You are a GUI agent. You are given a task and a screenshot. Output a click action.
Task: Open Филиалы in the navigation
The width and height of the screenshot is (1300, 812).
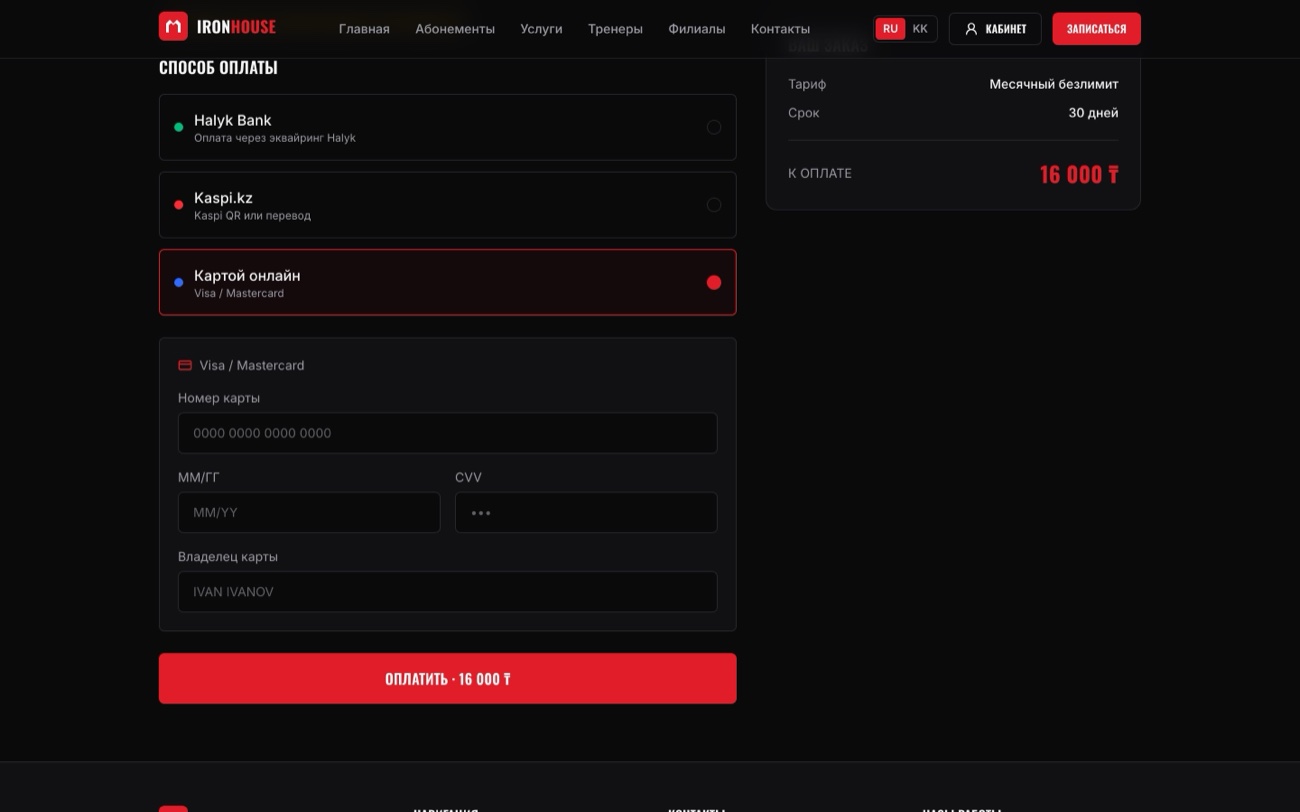click(697, 29)
